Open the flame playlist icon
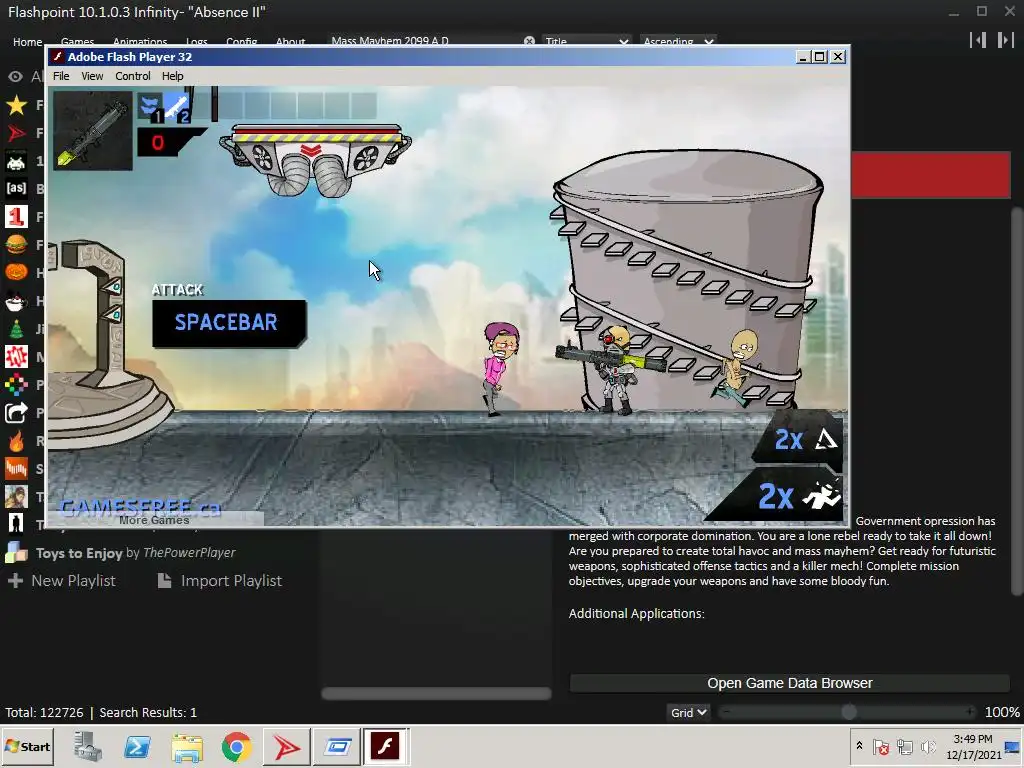Screen dimensions: 1024x768 click(16, 441)
